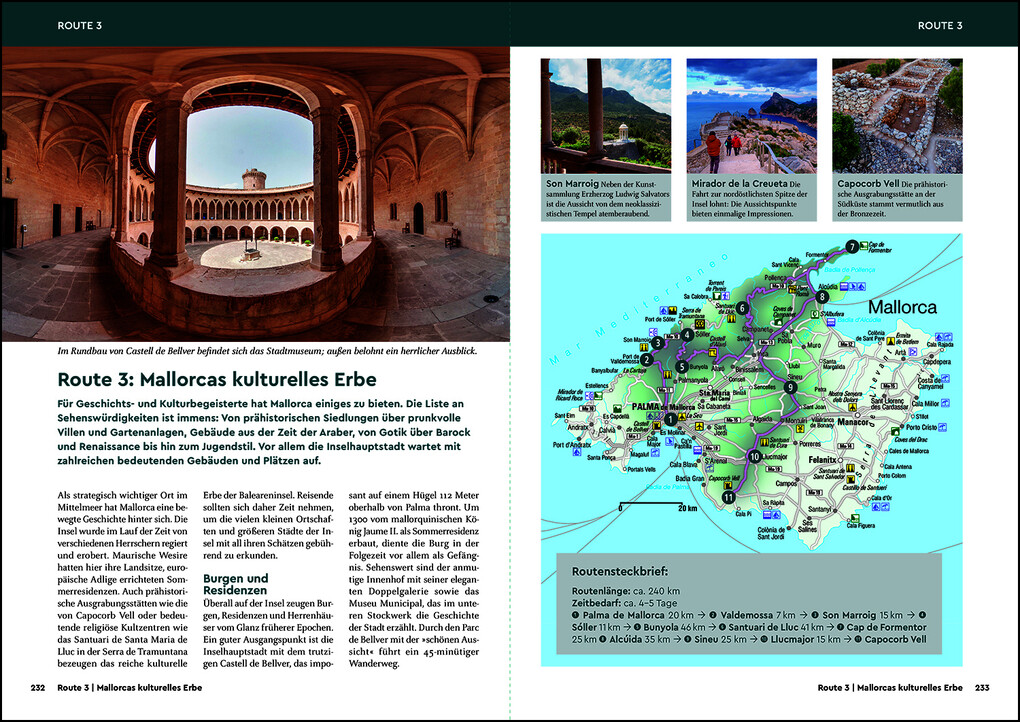1020x722 pixels.
Task: Click the italic caption under the Bellver photo
Action: 267,351
